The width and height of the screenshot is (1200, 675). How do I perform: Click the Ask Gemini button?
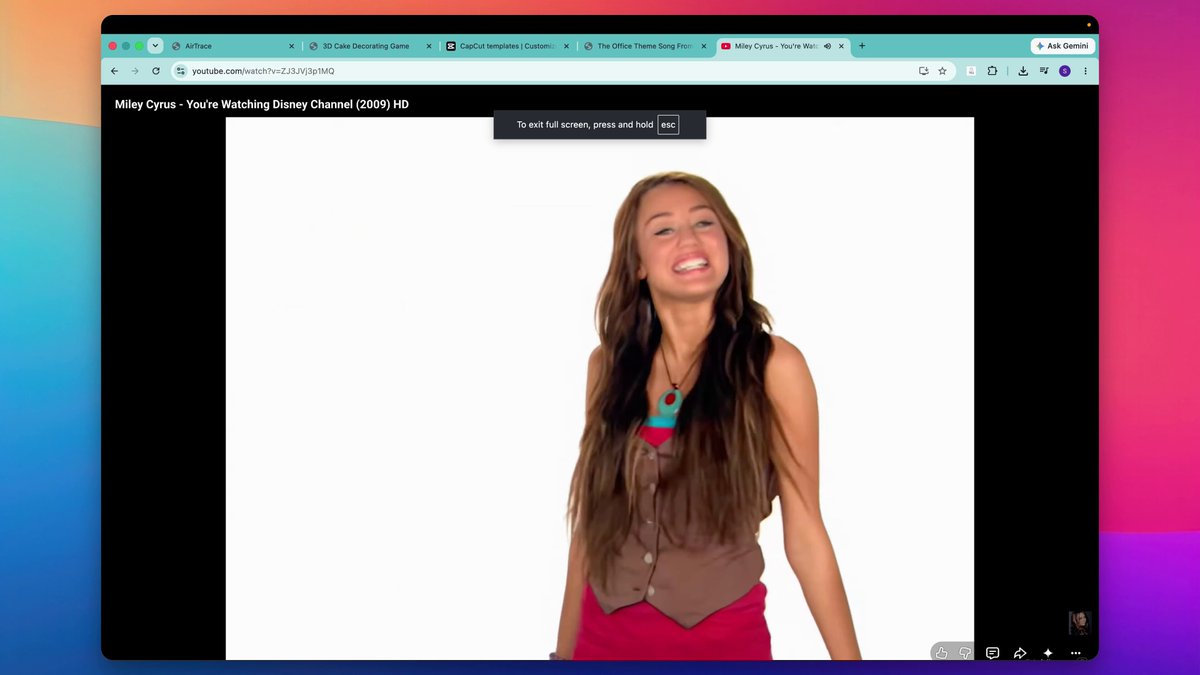tap(1063, 46)
